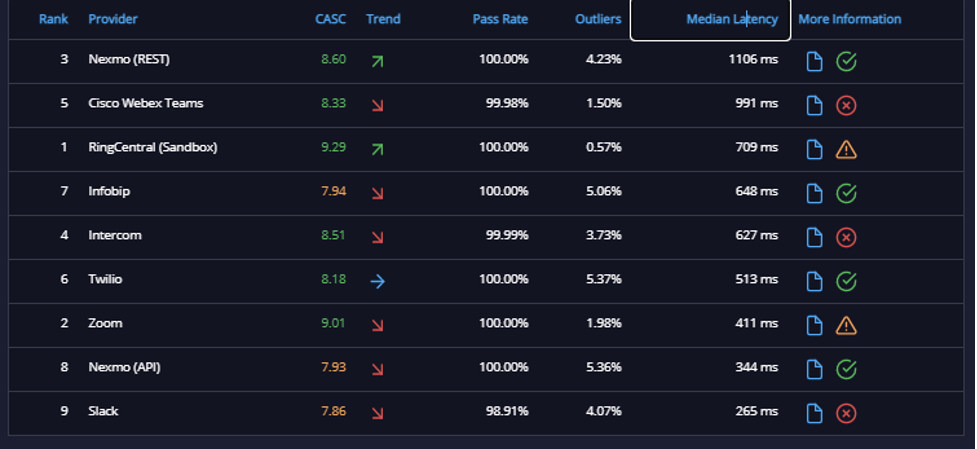Image resolution: width=977 pixels, height=449 pixels.
Task: Click the red X status for Cisco Webex Teams
Action: [x=846, y=105]
